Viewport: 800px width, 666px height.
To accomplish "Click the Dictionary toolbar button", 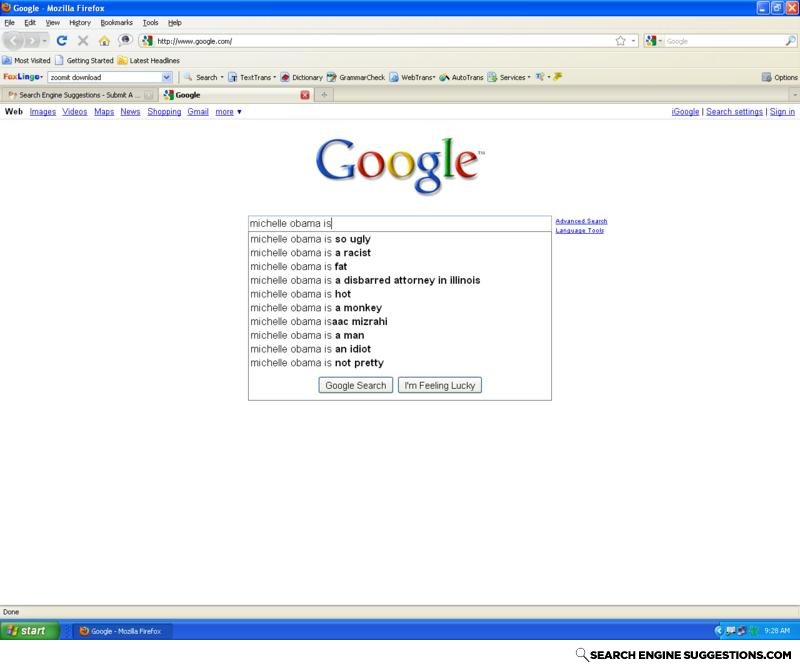I will click(302, 77).
